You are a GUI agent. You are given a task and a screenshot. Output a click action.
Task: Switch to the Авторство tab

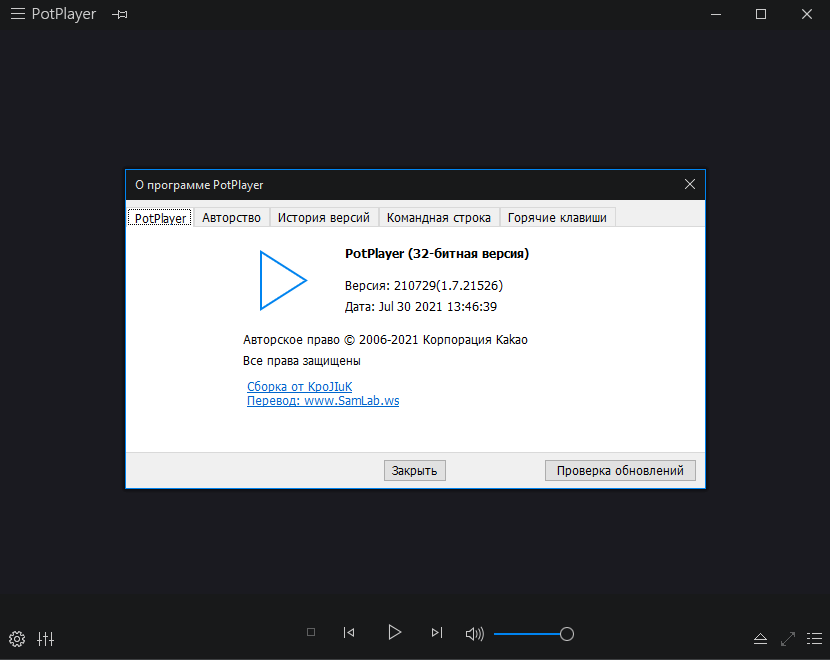coord(231,218)
